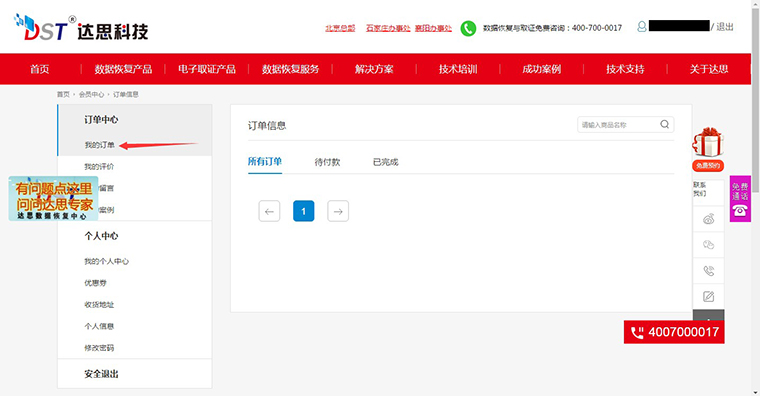Switch to 已完成 tab

click(x=385, y=162)
